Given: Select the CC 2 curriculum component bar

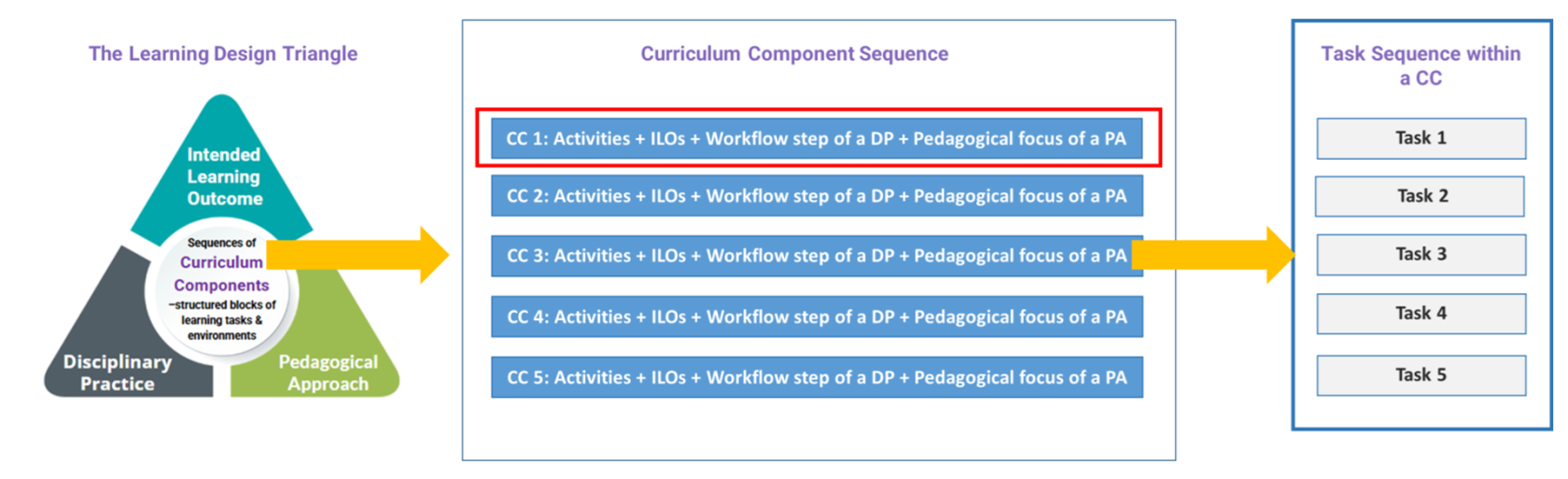Looking at the screenshot, I should tap(817, 196).
